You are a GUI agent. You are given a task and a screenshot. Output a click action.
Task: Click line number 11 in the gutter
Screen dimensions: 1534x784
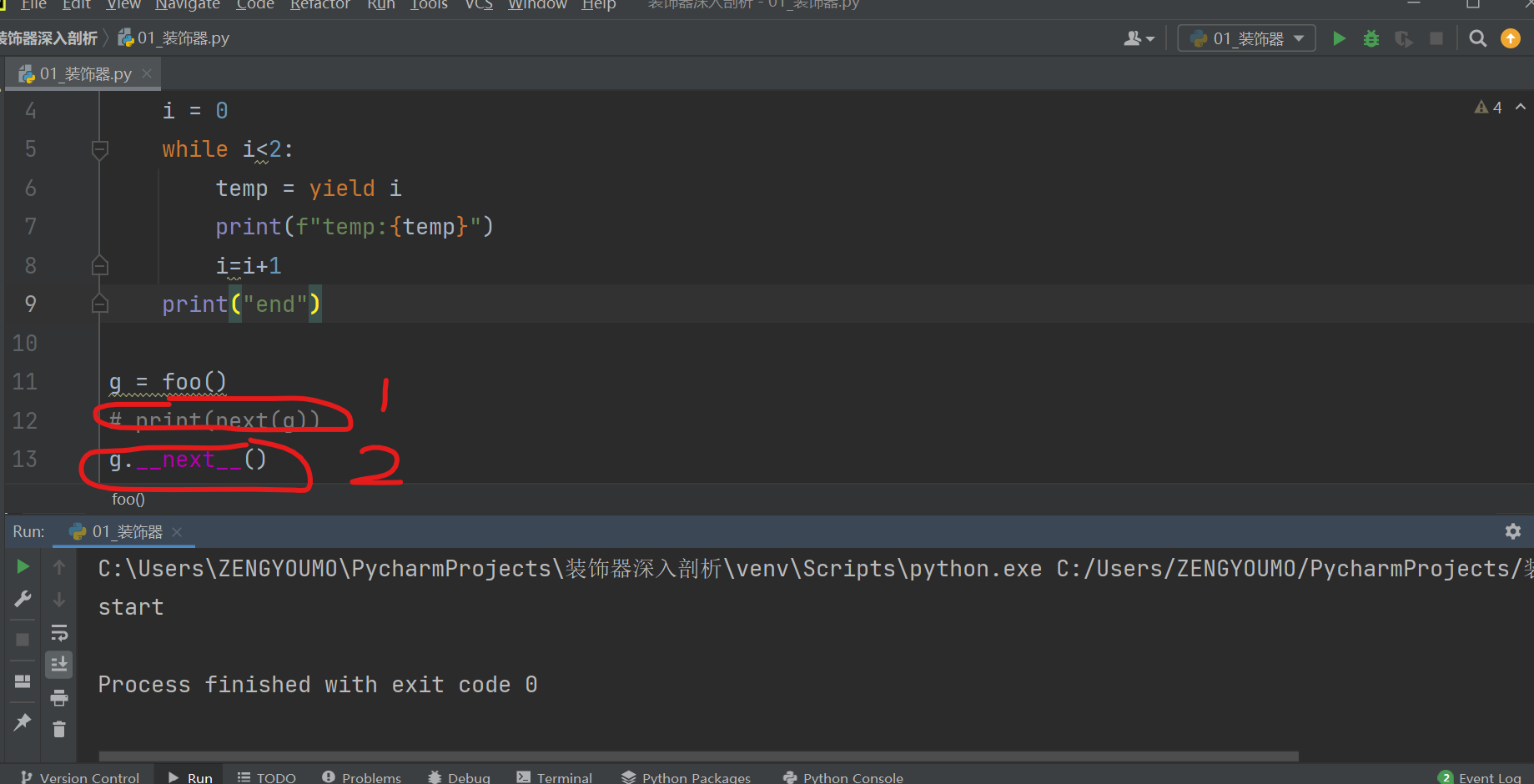(25, 382)
